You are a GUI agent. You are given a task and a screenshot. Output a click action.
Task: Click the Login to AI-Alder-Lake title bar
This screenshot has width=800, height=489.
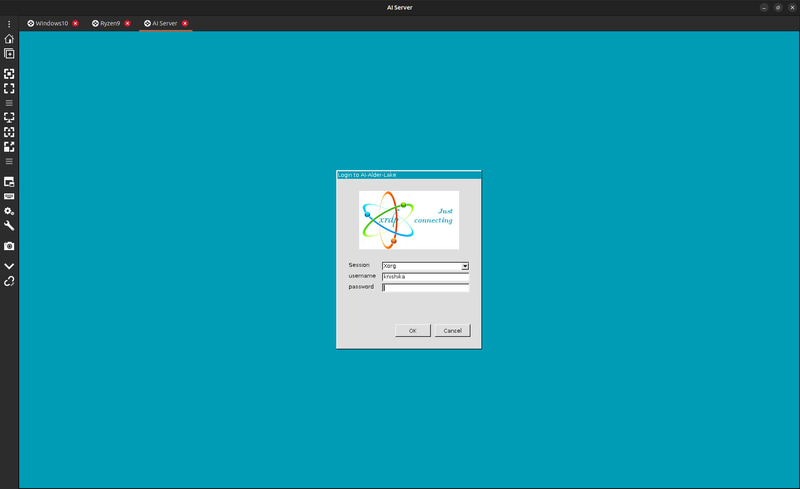[409, 175]
